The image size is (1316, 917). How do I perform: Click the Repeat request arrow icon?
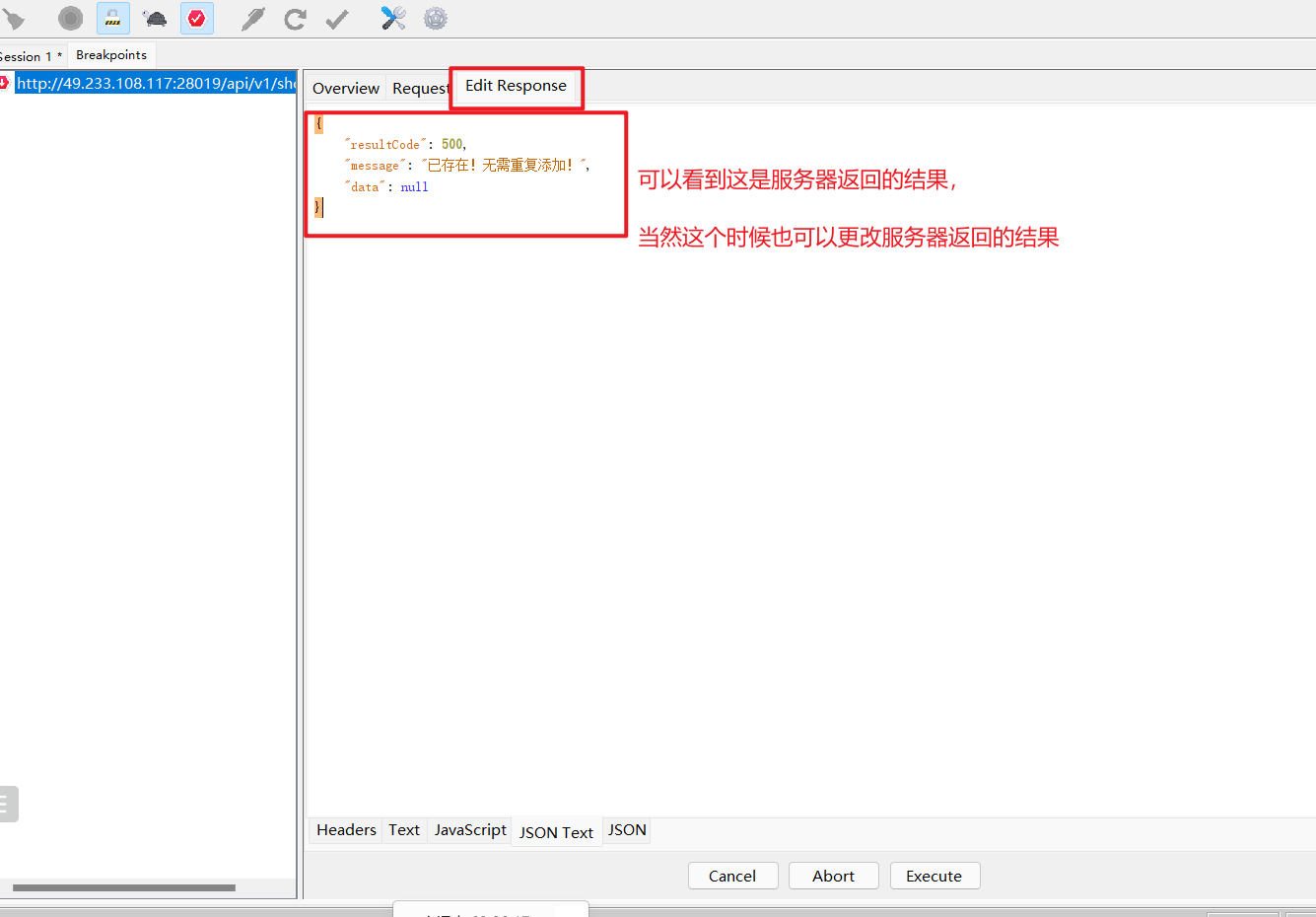295,18
